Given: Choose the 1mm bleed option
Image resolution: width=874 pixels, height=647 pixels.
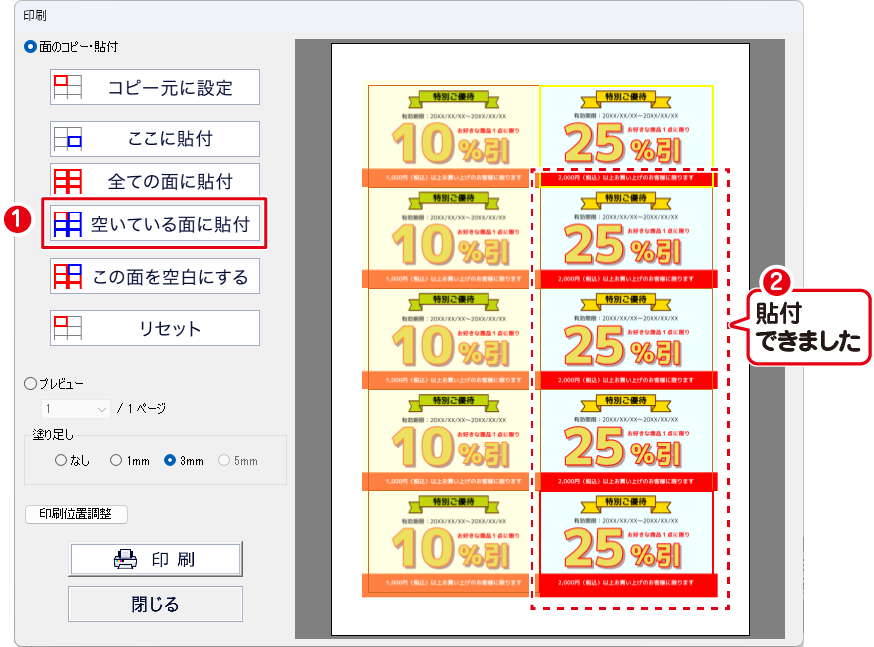Looking at the screenshot, I should pos(116,461).
